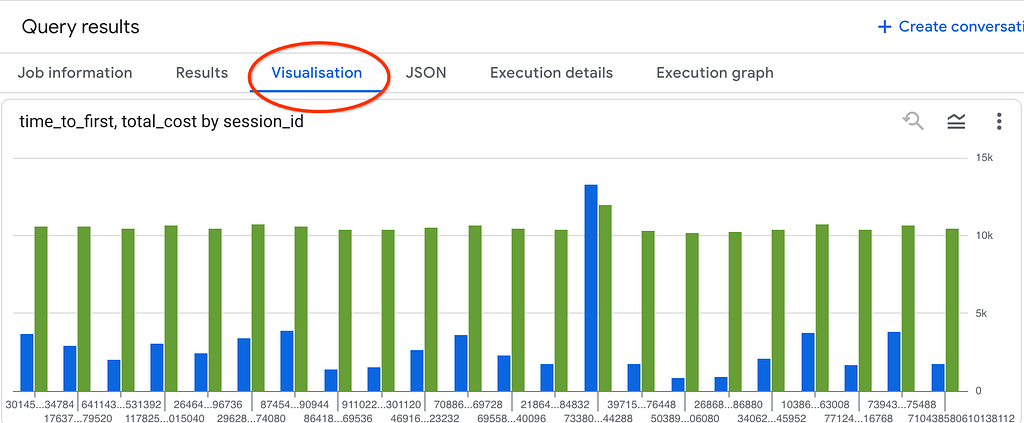Image resolution: width=1024 pixels, height=423 pixels.
Task: Click the chart title time_to_first, total_cost by session_id
Action: pos(161,121)
